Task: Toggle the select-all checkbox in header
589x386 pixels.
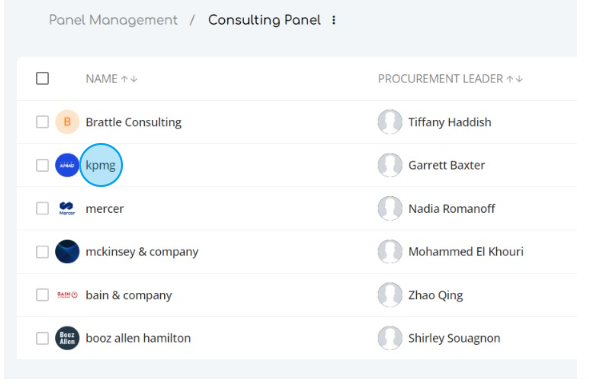Action: [42, 78]
